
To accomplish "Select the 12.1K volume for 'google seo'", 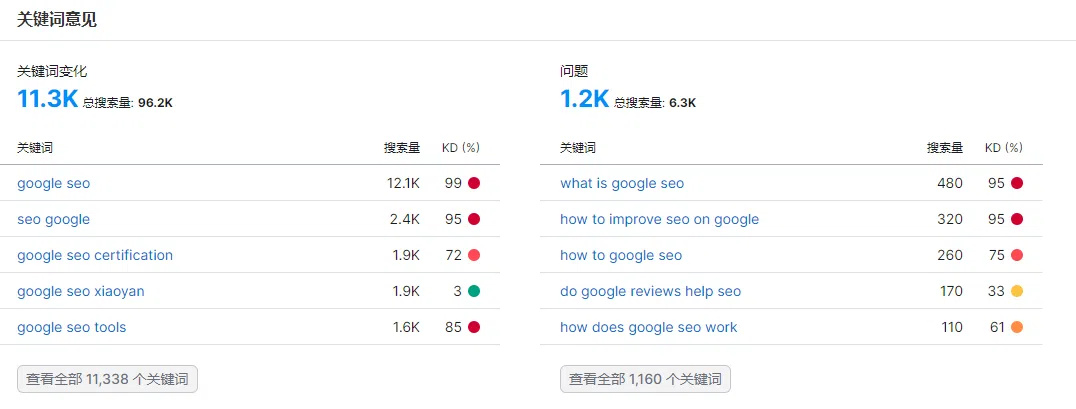I will pyautogui.click(x=404, y=183).
